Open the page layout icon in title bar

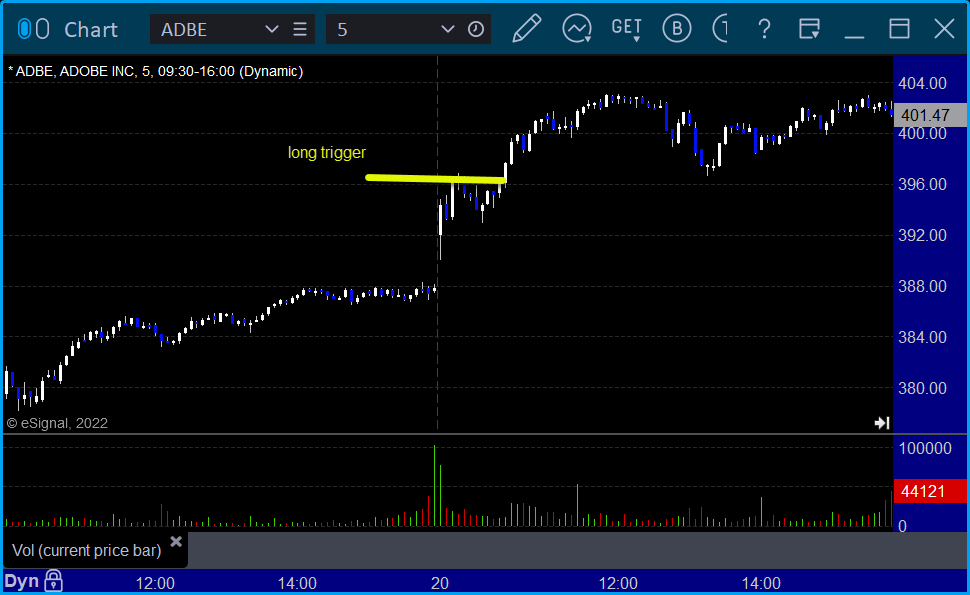pos(809,29)
